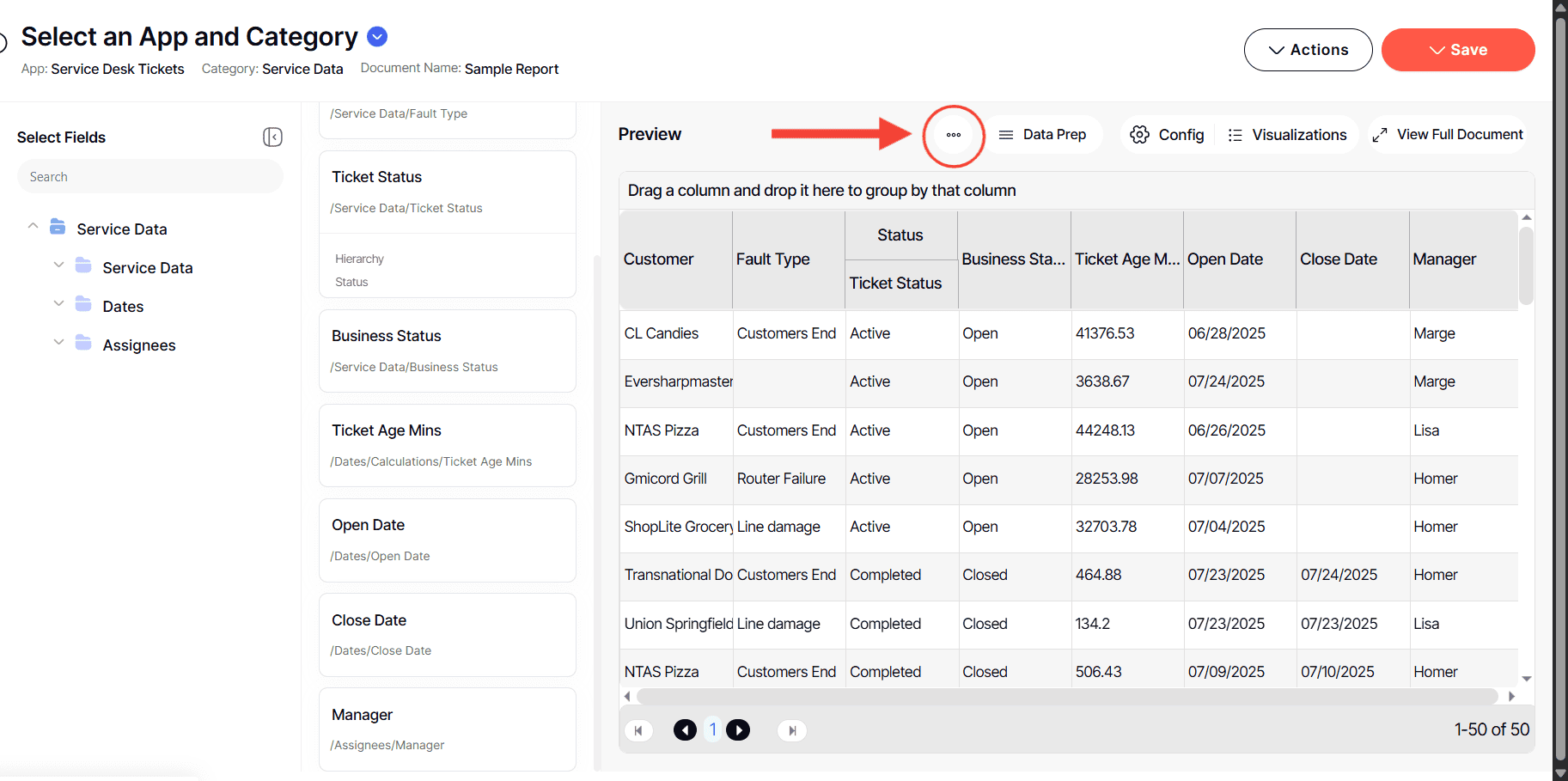Image resolution: width=1568 pixels, height=781 pixels.
Task: Click the Status group column header
Action: pos(901,235)
